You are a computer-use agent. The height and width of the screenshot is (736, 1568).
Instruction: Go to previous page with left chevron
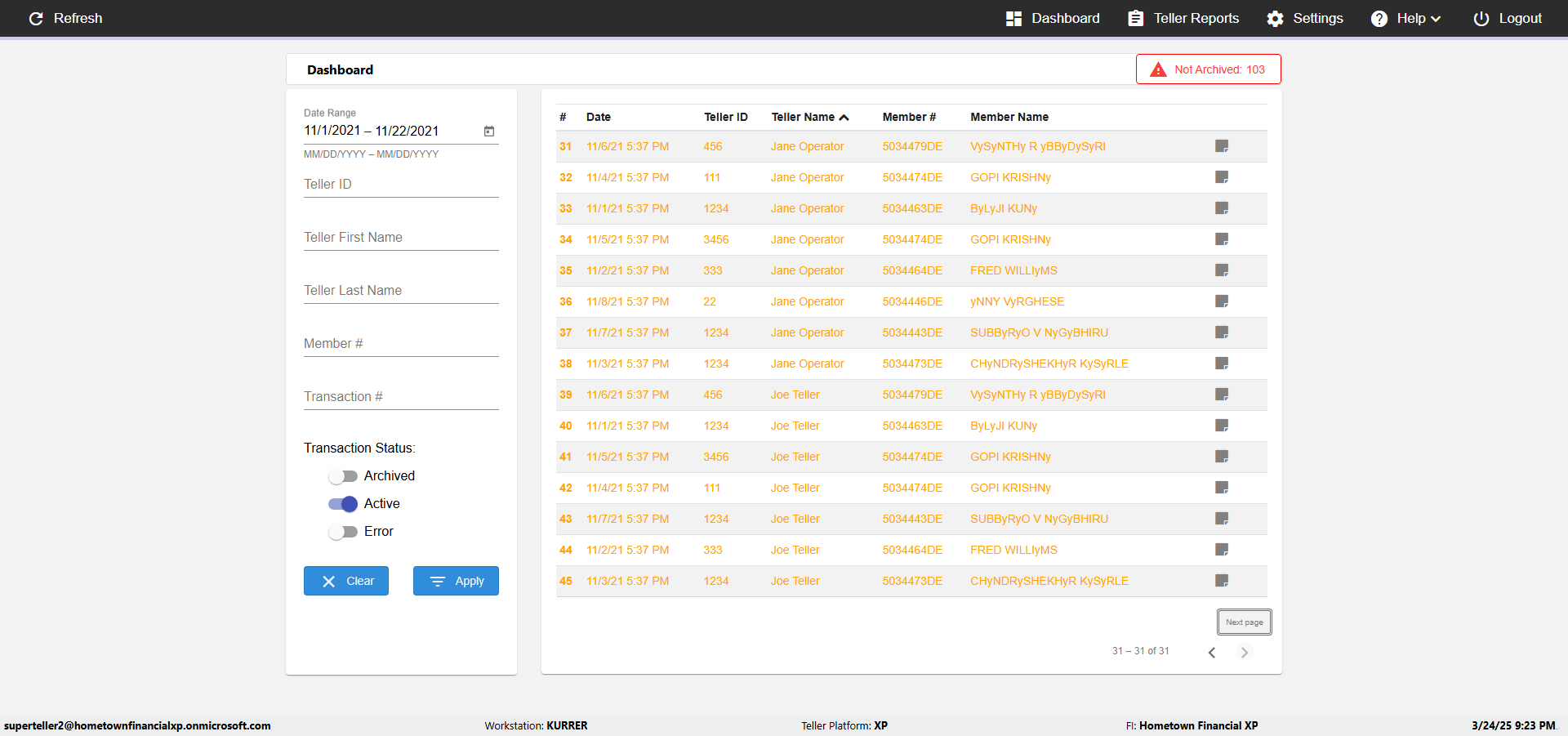pos(1212,652)
